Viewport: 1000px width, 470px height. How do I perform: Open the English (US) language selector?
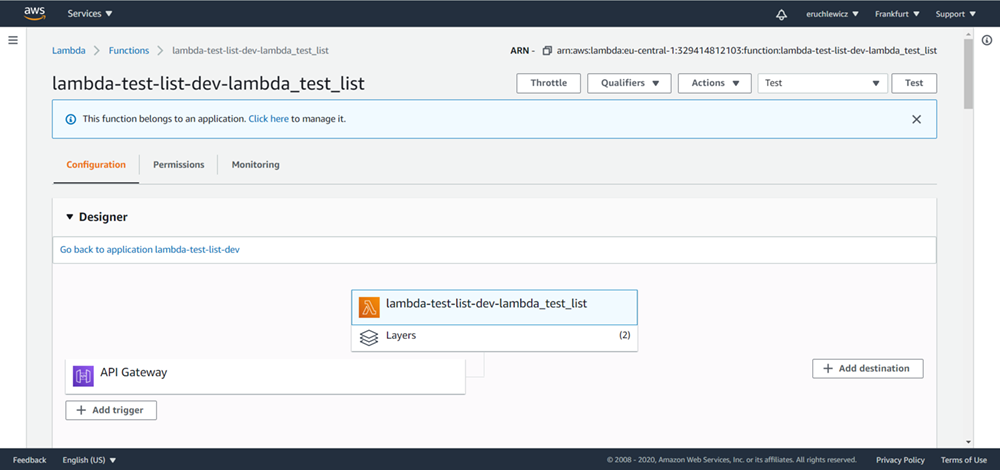tap(89, 460)
